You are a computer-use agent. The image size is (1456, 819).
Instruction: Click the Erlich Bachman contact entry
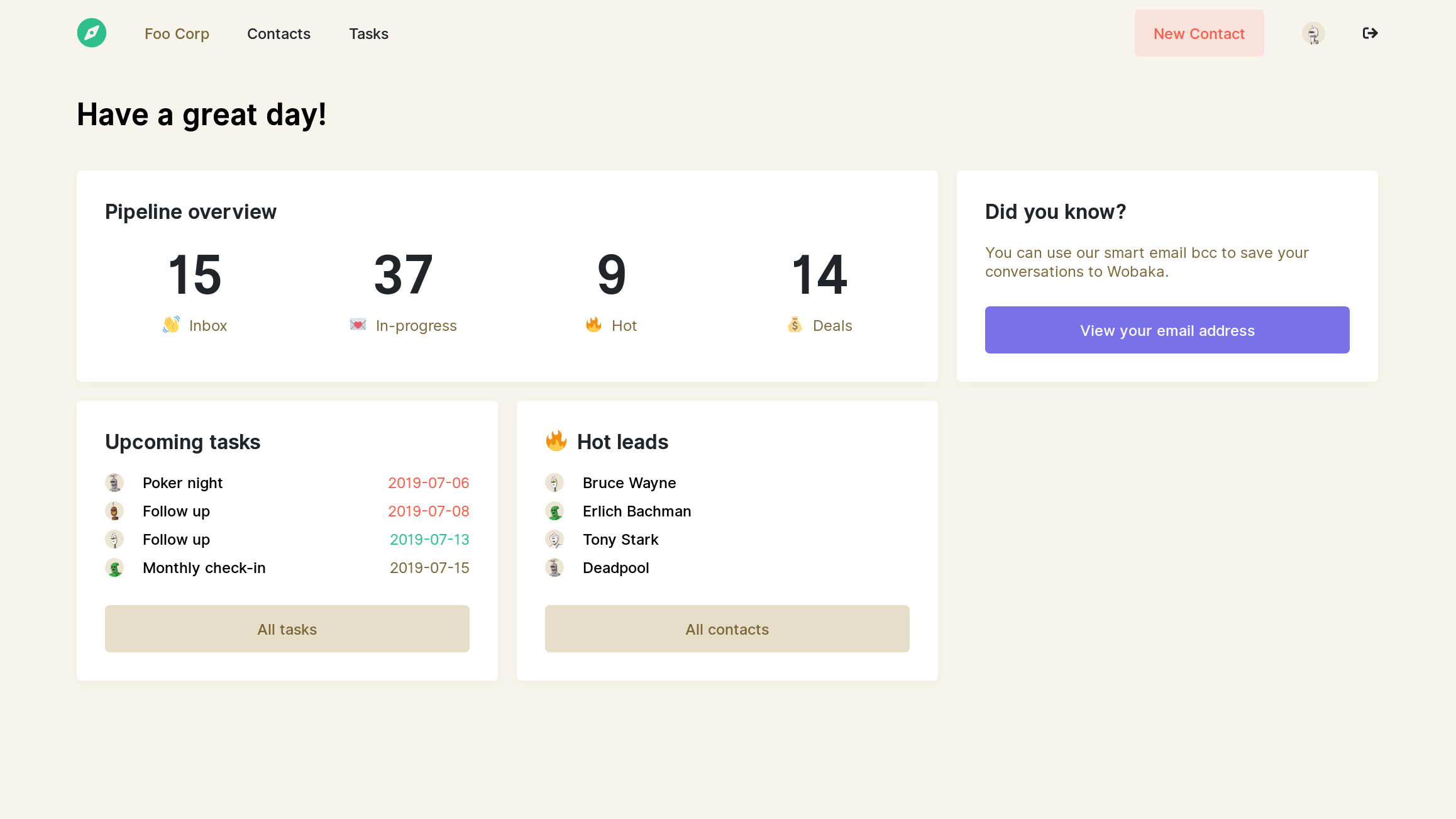[x=637, y=511]
